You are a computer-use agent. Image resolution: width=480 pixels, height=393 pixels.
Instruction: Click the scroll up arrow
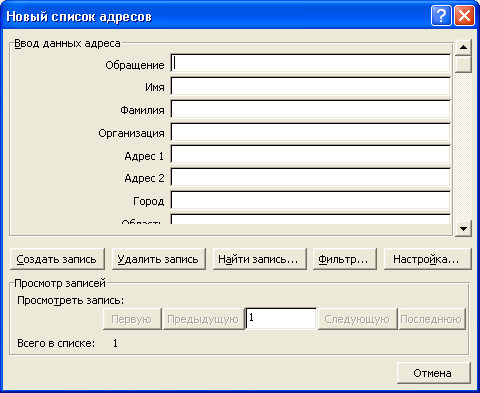click(463, 47)
